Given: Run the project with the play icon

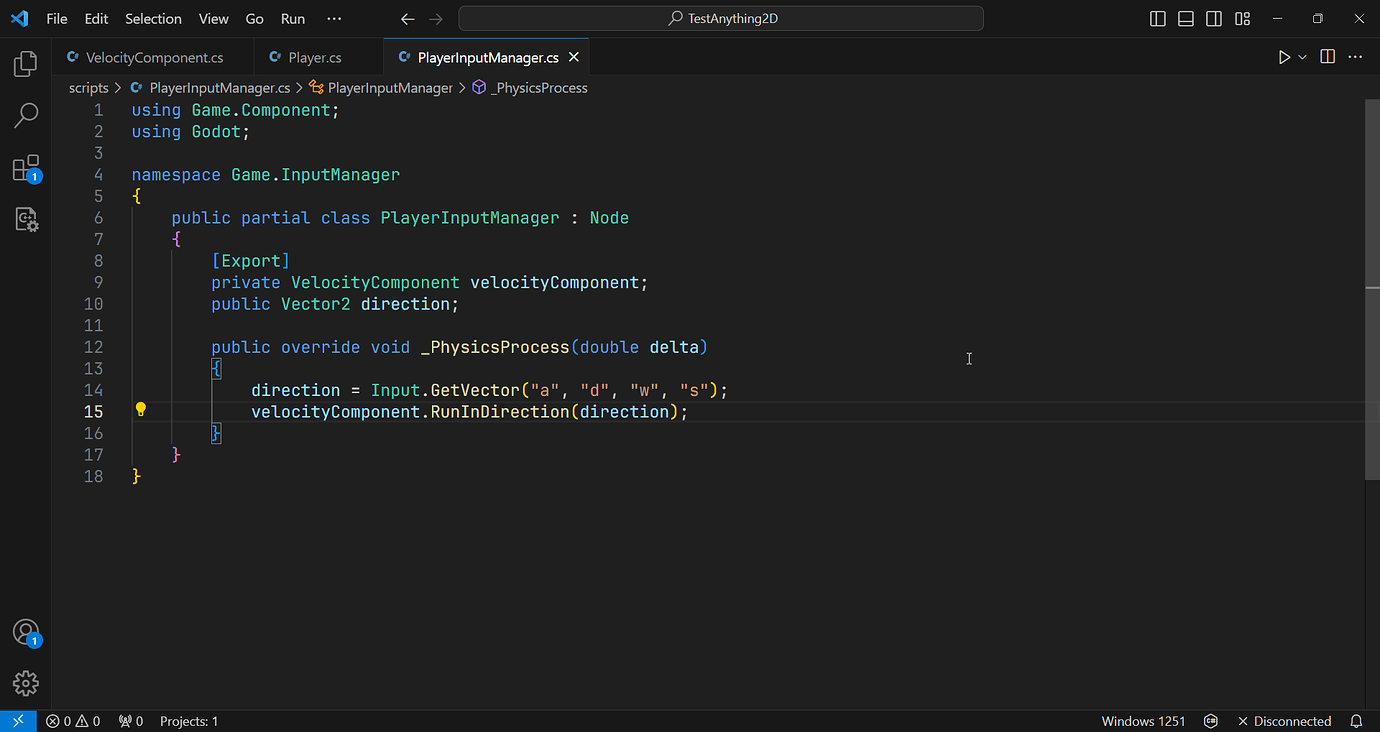Looking at the screenshot, I should pyautogui.click(x=1284, y=57).
